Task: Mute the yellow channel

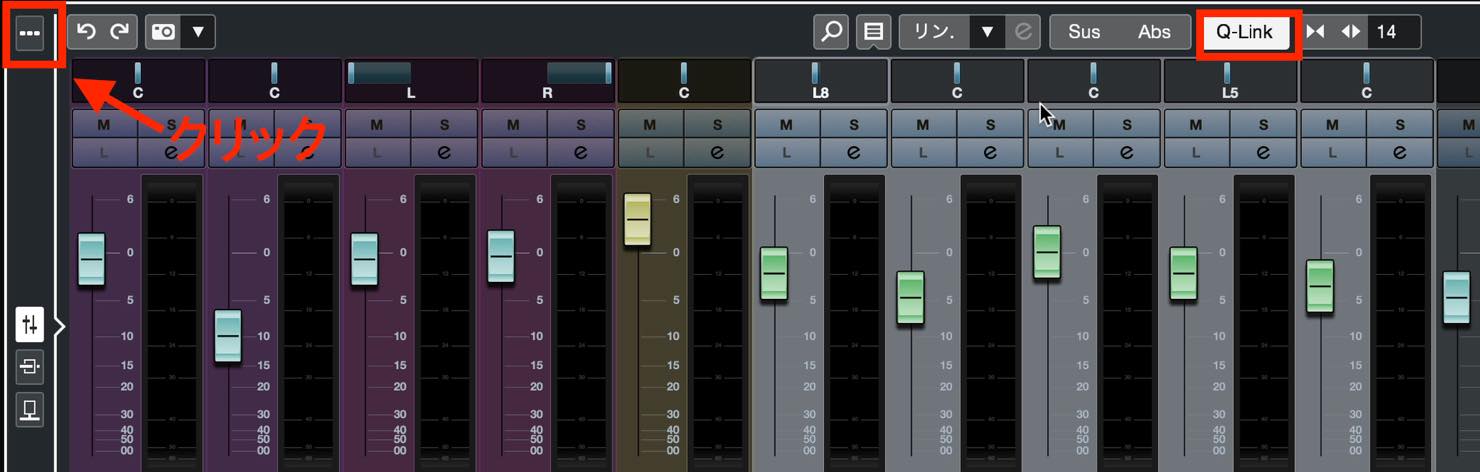Action: 650,125
